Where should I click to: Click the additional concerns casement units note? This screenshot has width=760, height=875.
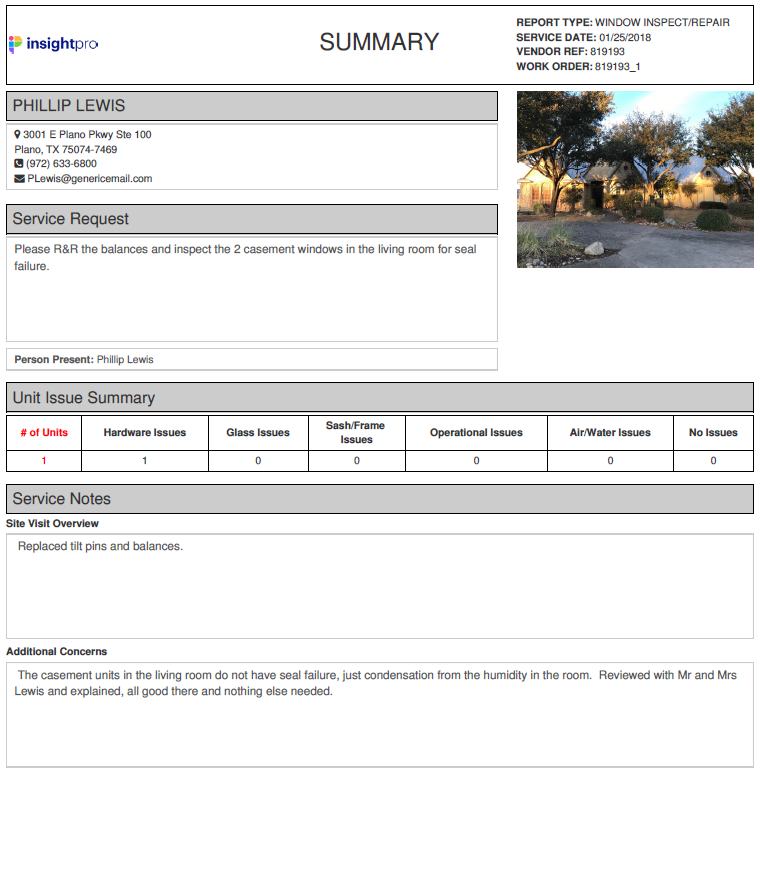[376, 683]
